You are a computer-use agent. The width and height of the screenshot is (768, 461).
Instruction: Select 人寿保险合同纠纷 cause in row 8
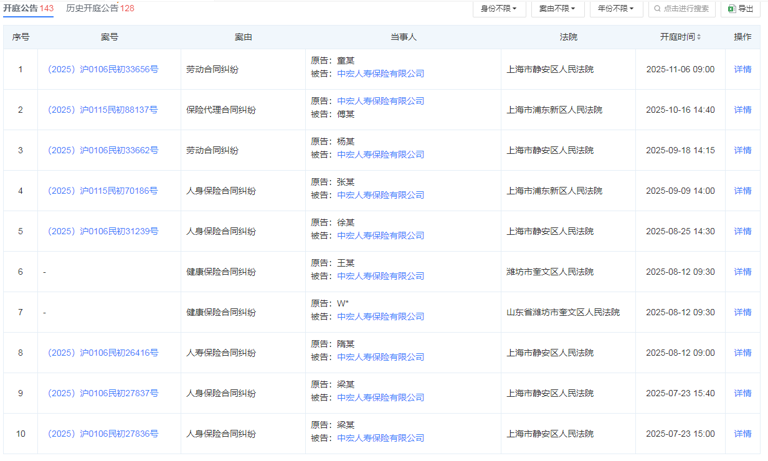tap(221, 353)
